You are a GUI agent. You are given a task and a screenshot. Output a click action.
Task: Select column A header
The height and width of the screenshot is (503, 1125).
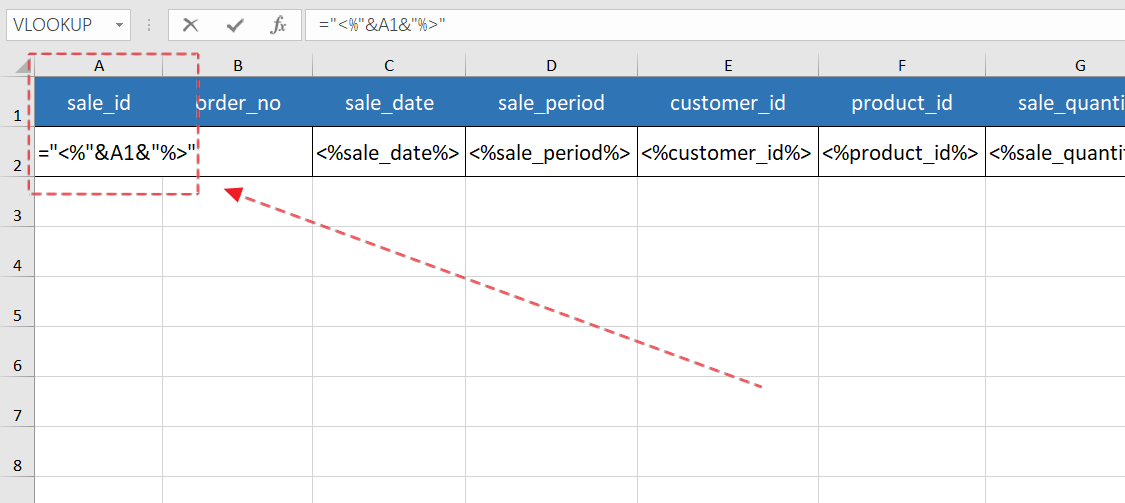point(99,66)
